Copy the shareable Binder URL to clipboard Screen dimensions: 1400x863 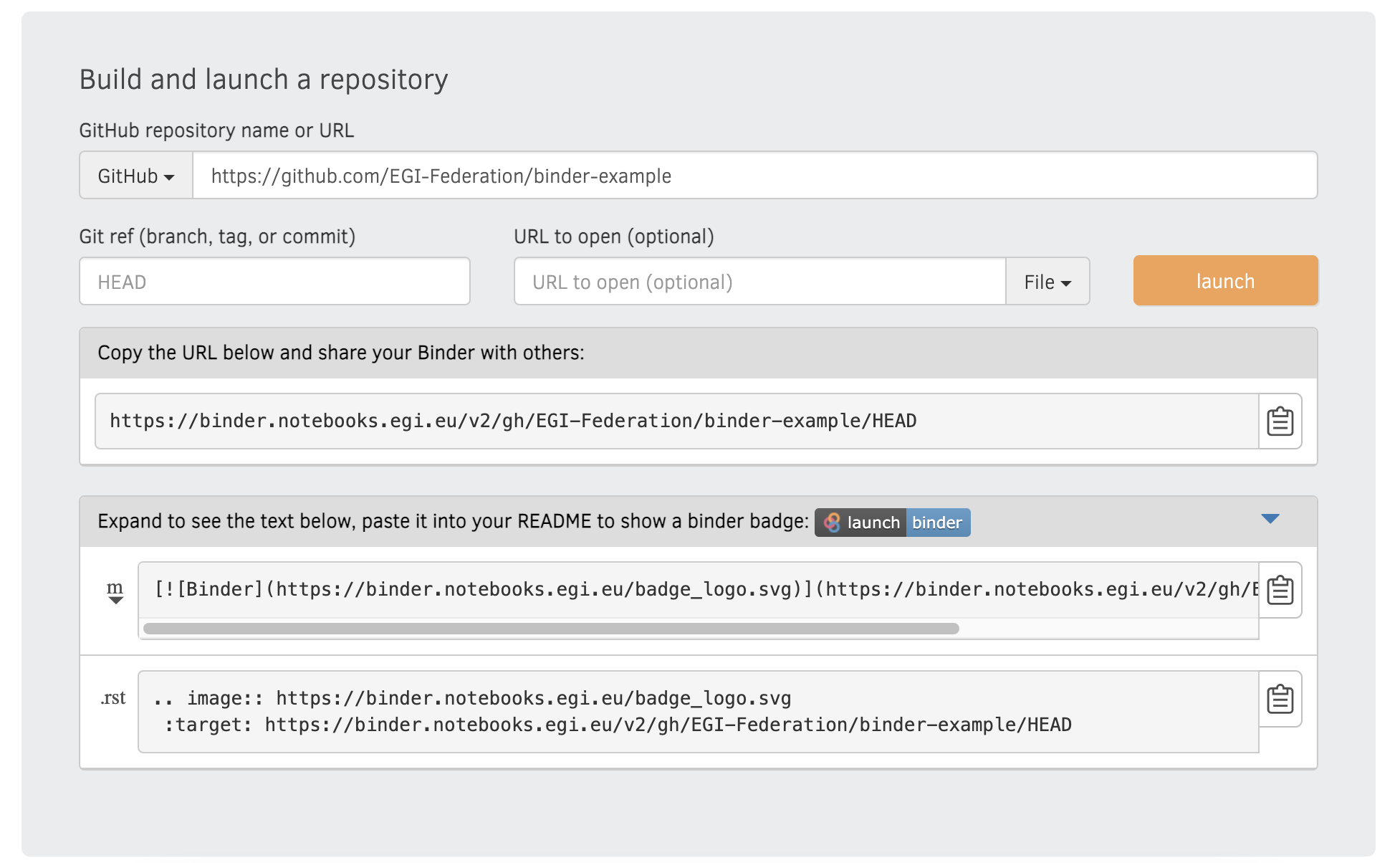point(1280,421)
